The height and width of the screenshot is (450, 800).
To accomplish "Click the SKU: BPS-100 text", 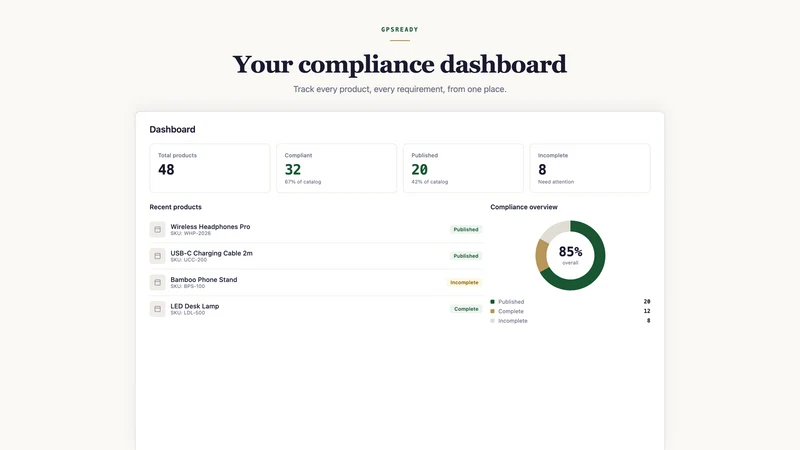I will [x=188, y=287].
